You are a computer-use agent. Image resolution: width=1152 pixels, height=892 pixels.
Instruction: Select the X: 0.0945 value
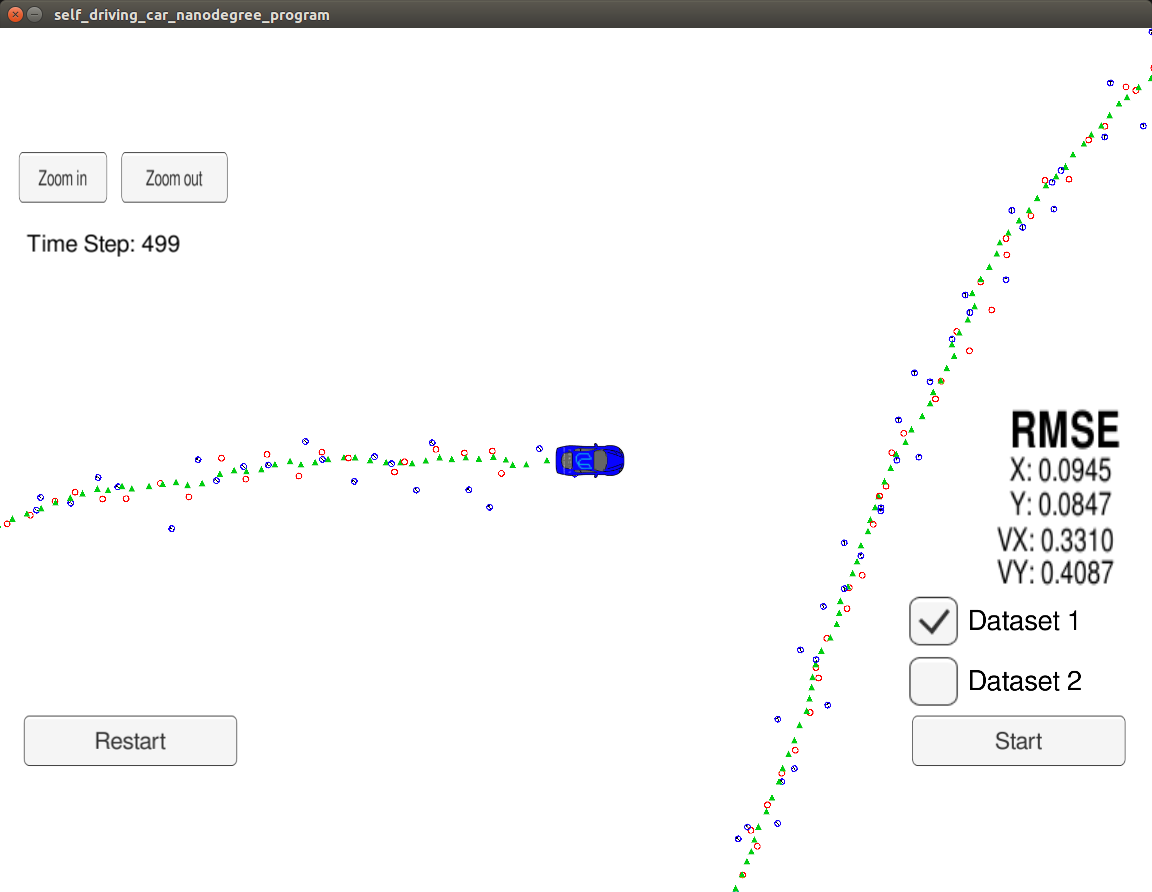pyautogui.click(x=1060, y=470)
